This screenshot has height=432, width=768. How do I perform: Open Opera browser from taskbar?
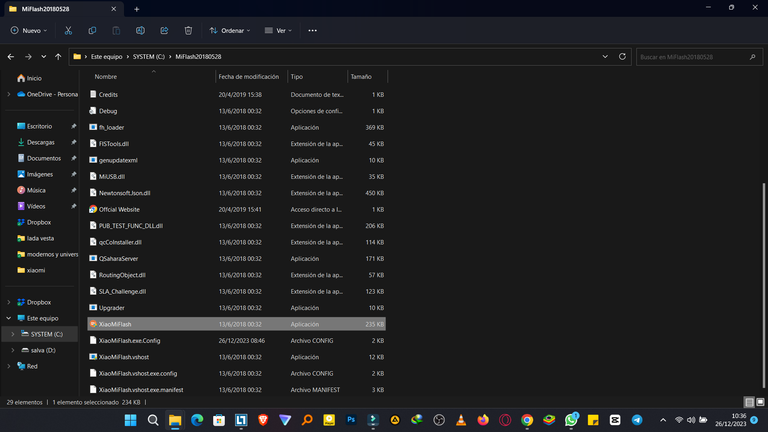pos(505,420)
